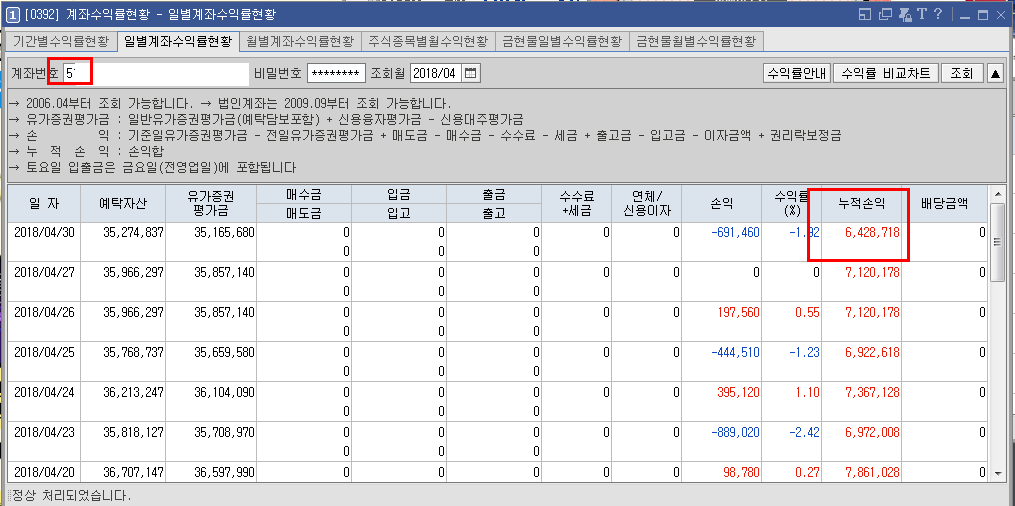Open the 수익률 비교차트 button
The width and height of the screenshot is (1015, 506).
click(x=884, y=74)
